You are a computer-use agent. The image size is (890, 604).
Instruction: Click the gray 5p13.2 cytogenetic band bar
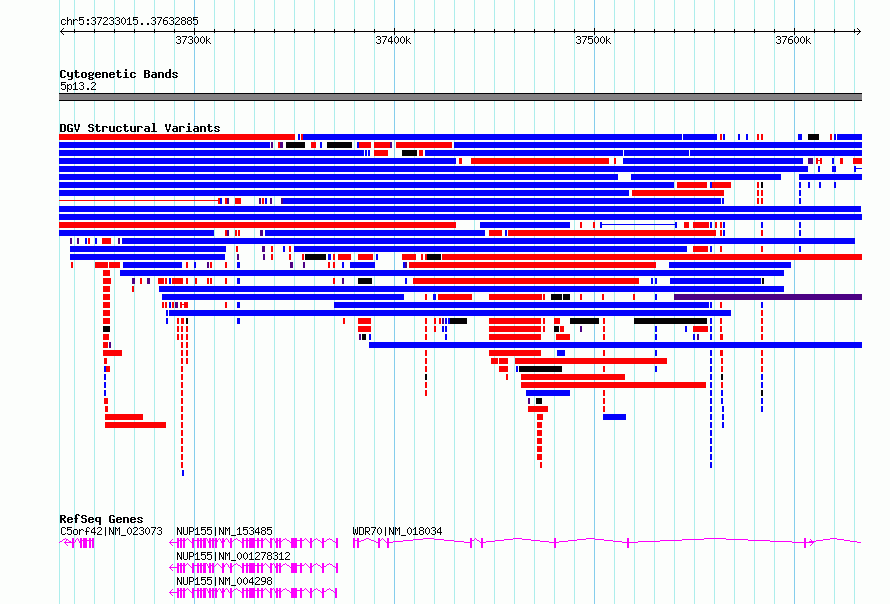point(460,97)
